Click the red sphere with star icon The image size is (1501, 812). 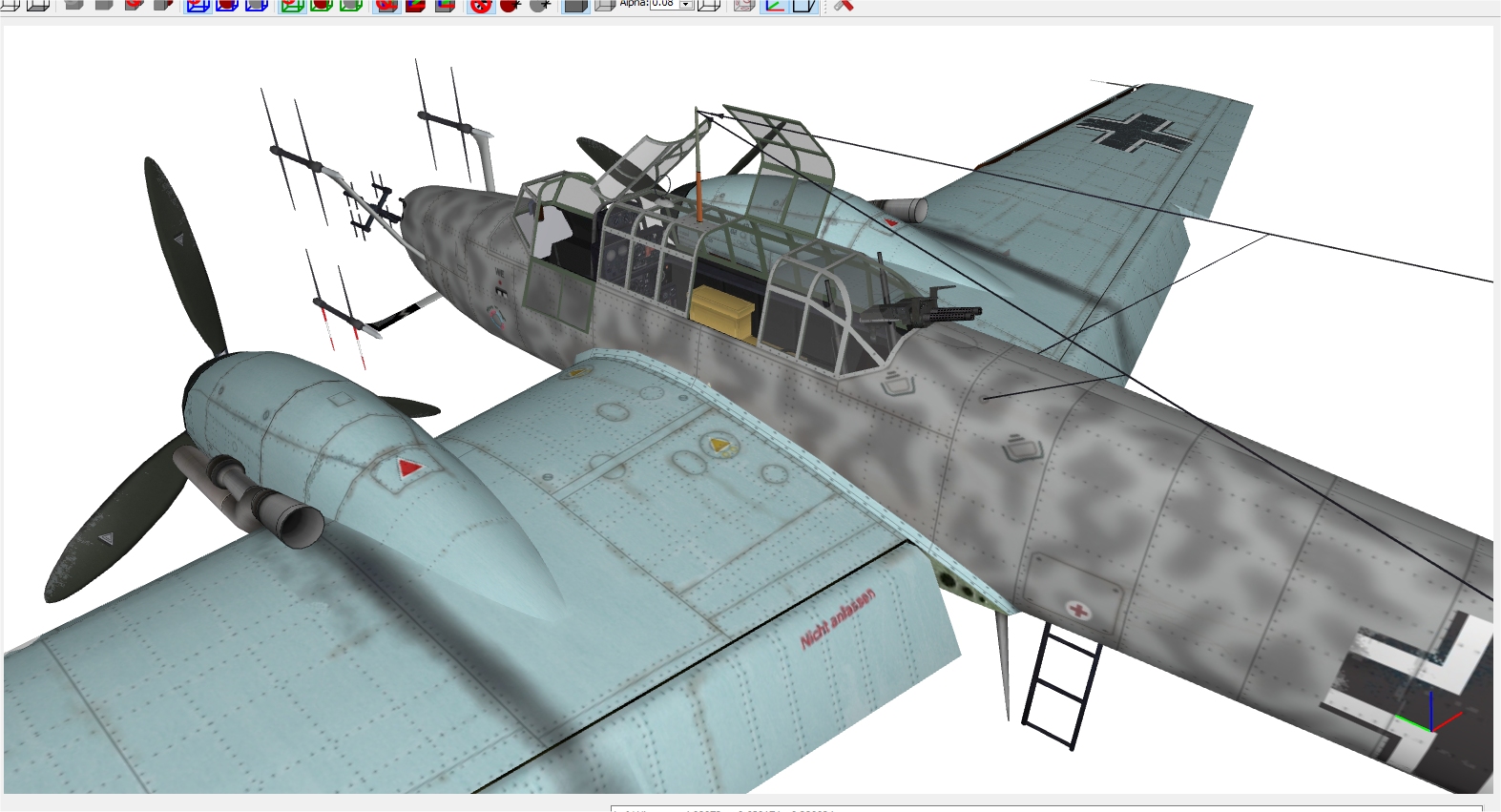[x=511, y=5]
